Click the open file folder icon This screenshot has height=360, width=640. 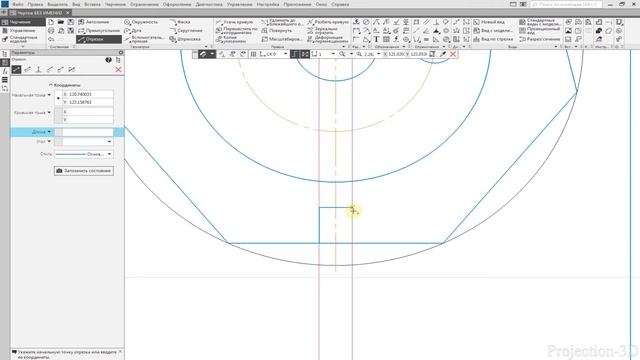coord(61,22)
